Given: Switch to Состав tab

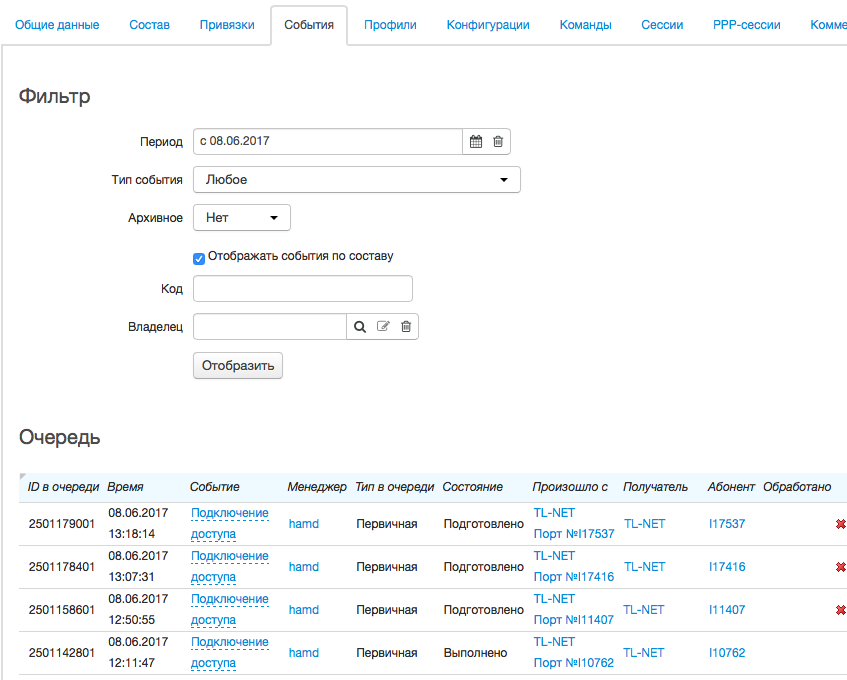Looking at the screenshot, I should (x=150, y=25).
